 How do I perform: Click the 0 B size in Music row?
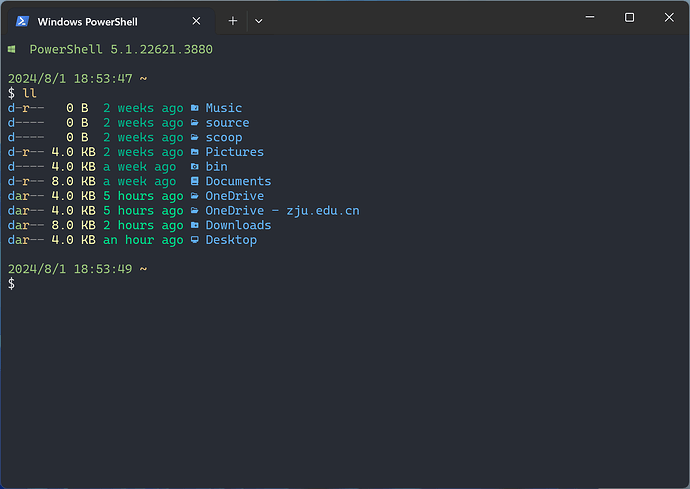click(x=77, y=108)
